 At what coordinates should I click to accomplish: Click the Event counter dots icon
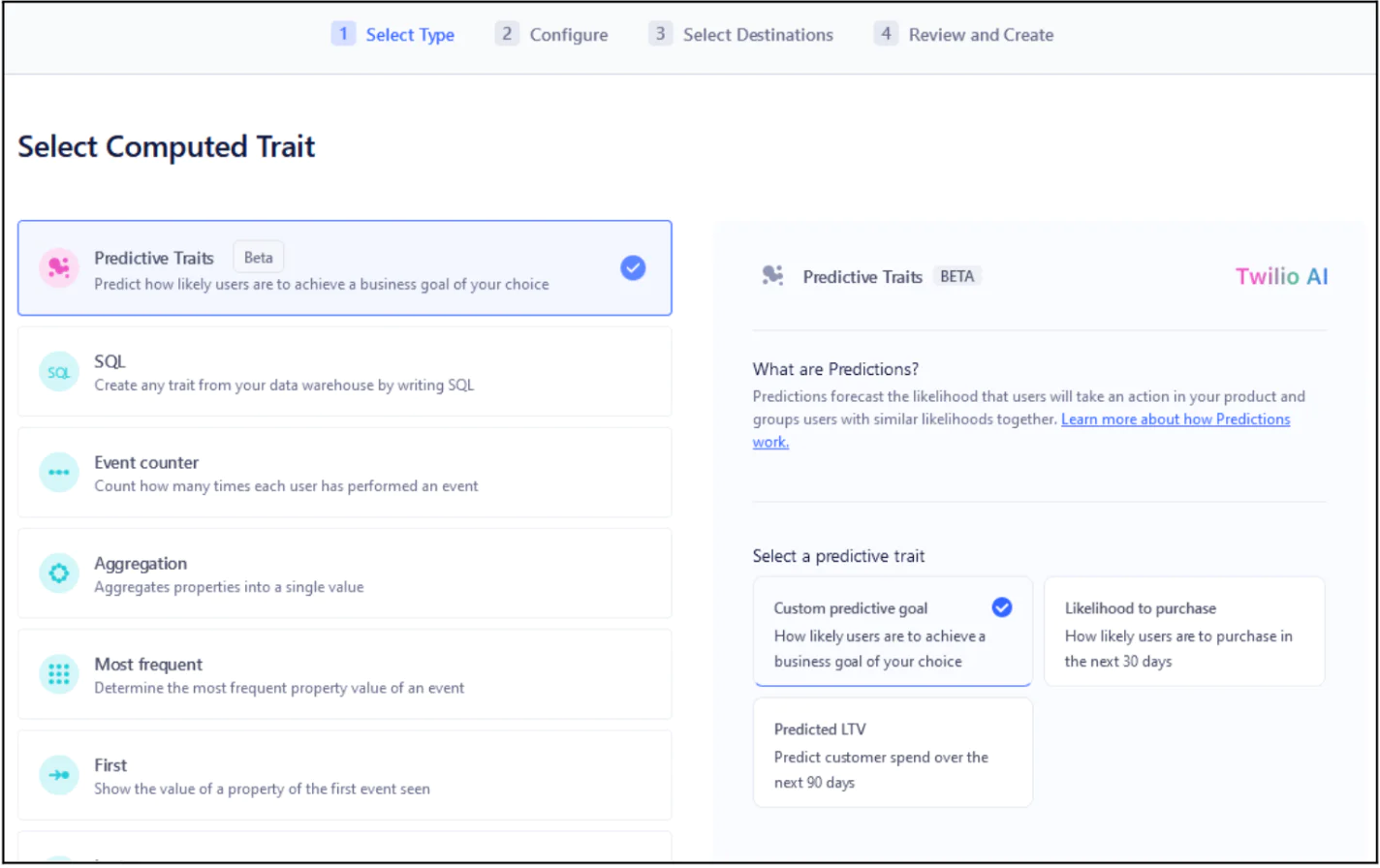(x=58, y=473)
